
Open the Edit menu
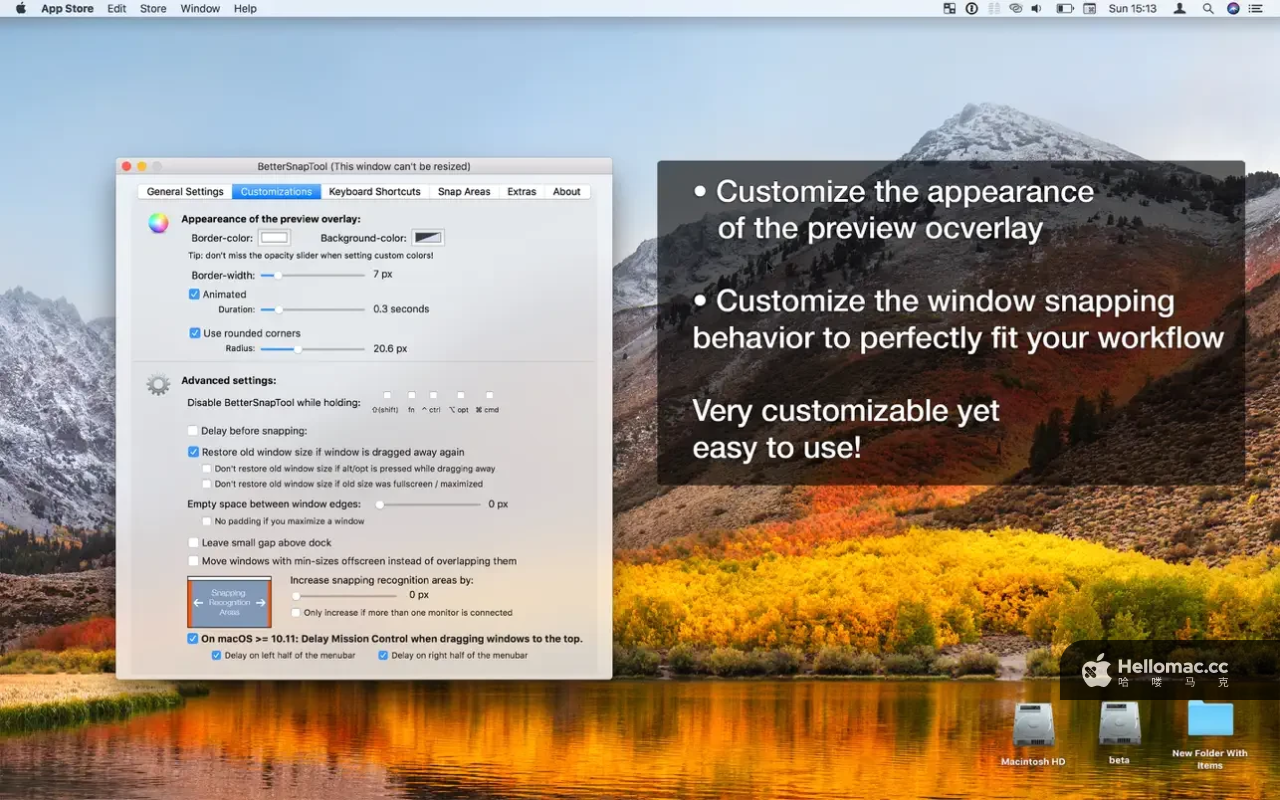[x=117, y=8]
